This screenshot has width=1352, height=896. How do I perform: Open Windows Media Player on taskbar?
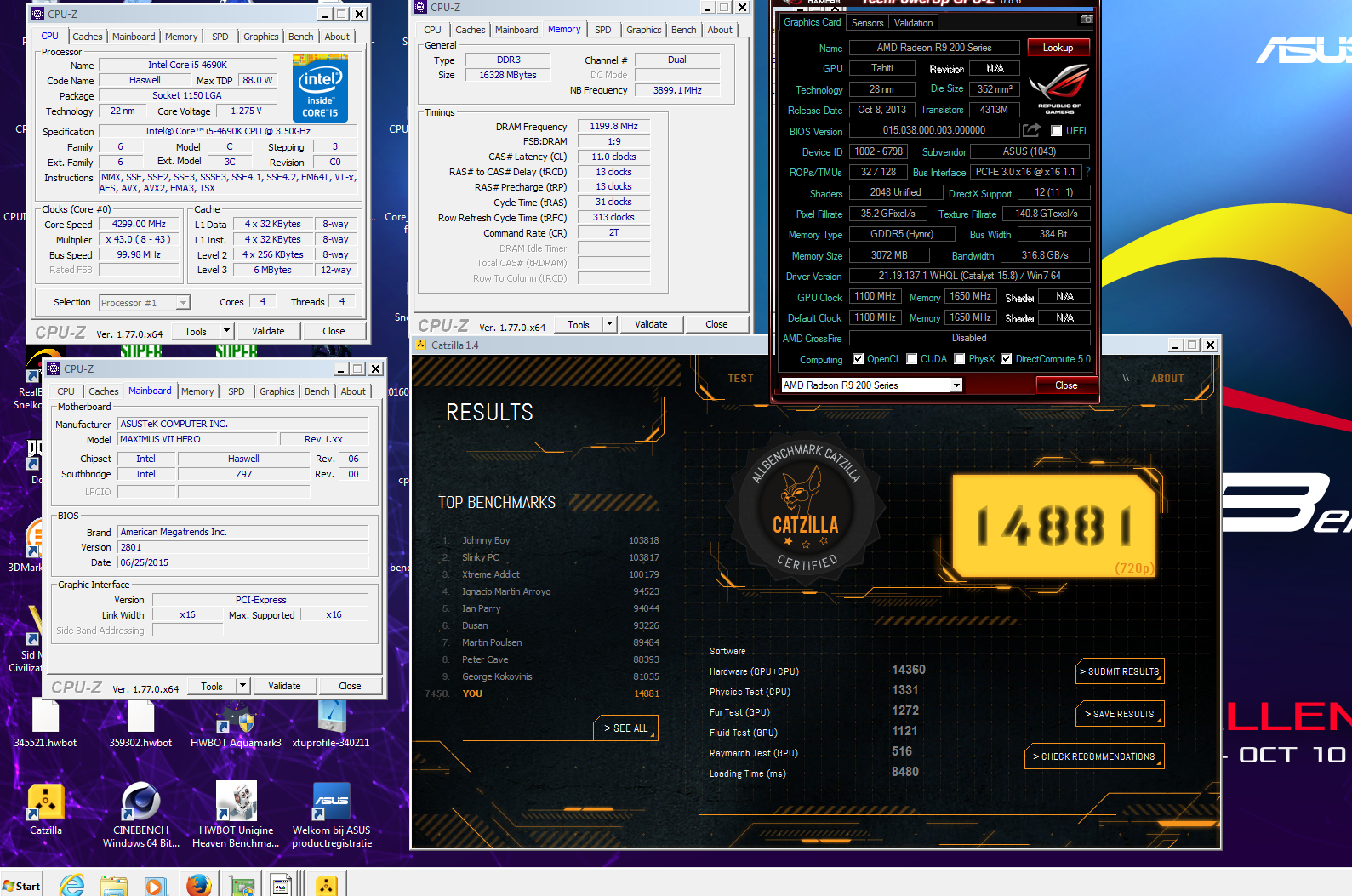155,885
